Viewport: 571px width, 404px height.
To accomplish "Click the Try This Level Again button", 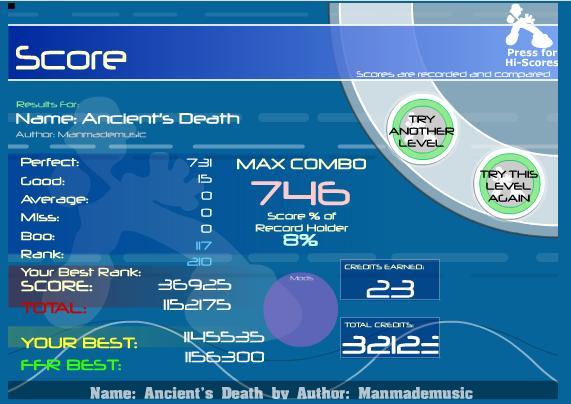I will (508, 185).
